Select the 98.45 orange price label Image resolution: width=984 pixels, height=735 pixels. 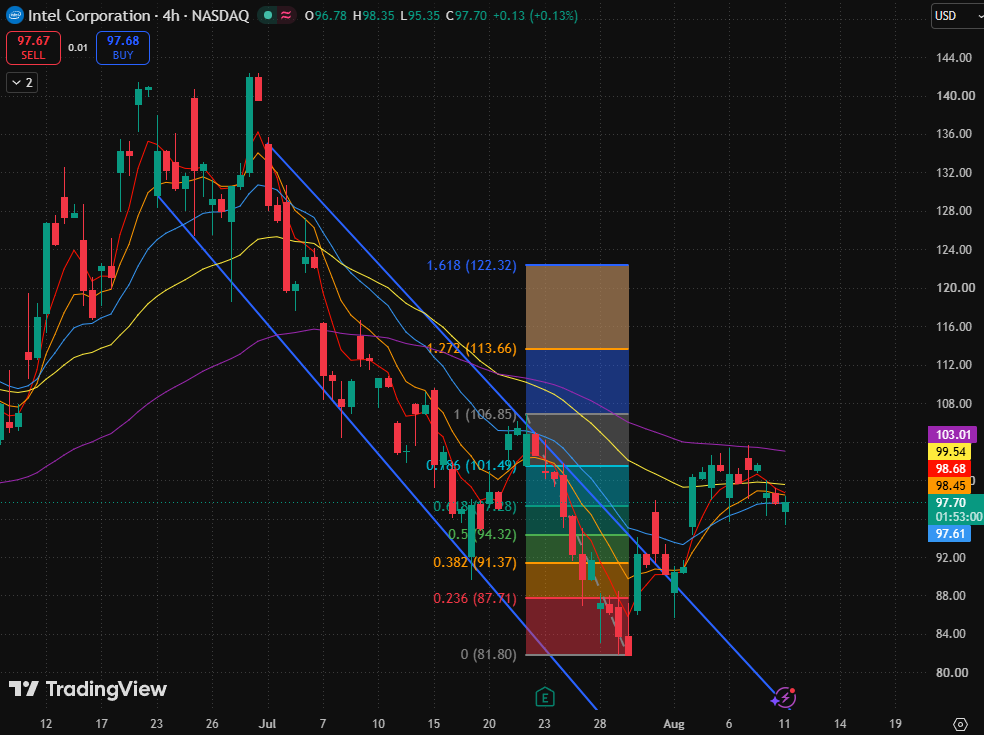click(950, 485)
